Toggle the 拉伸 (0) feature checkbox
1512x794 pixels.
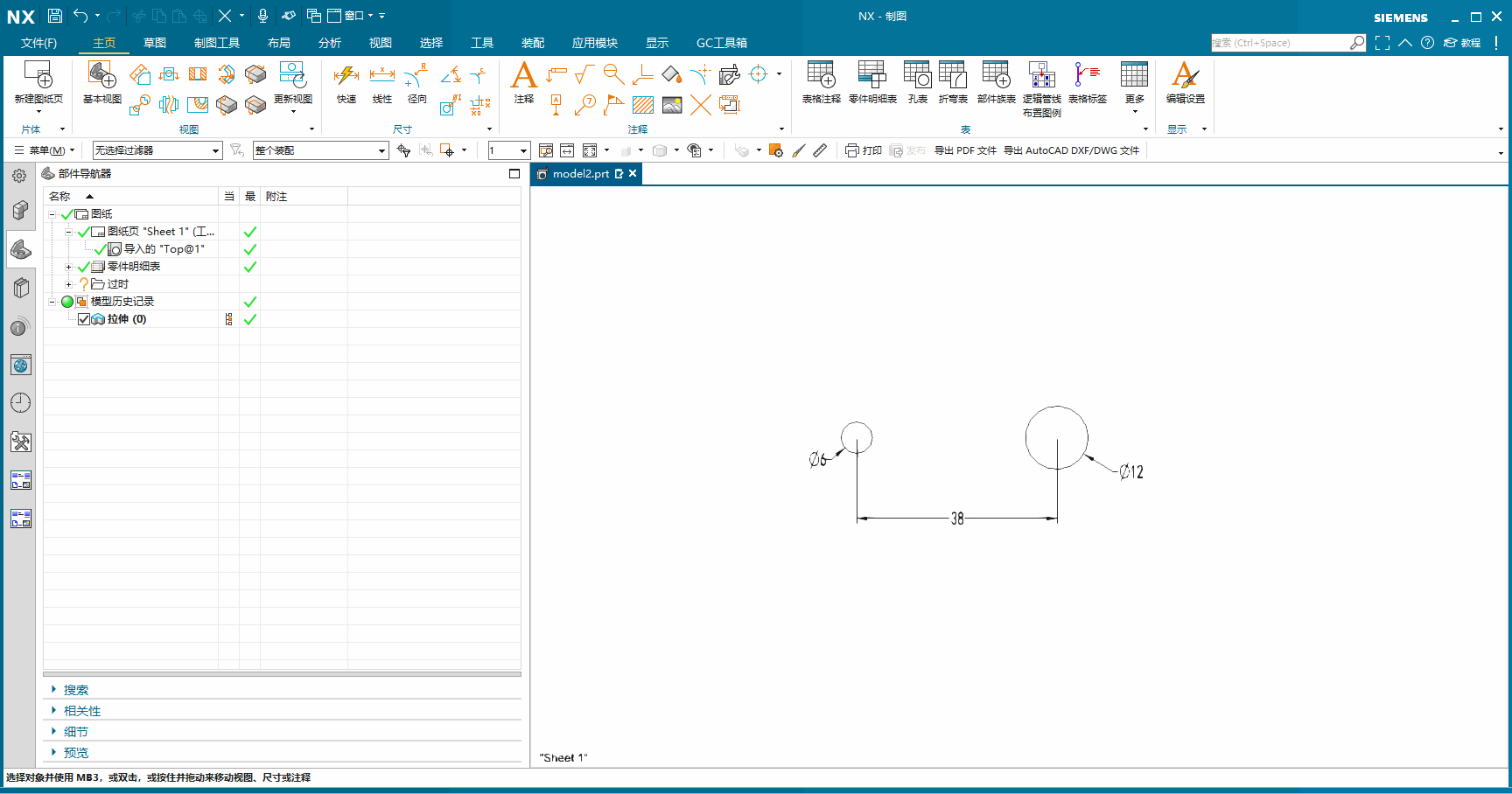84,319
